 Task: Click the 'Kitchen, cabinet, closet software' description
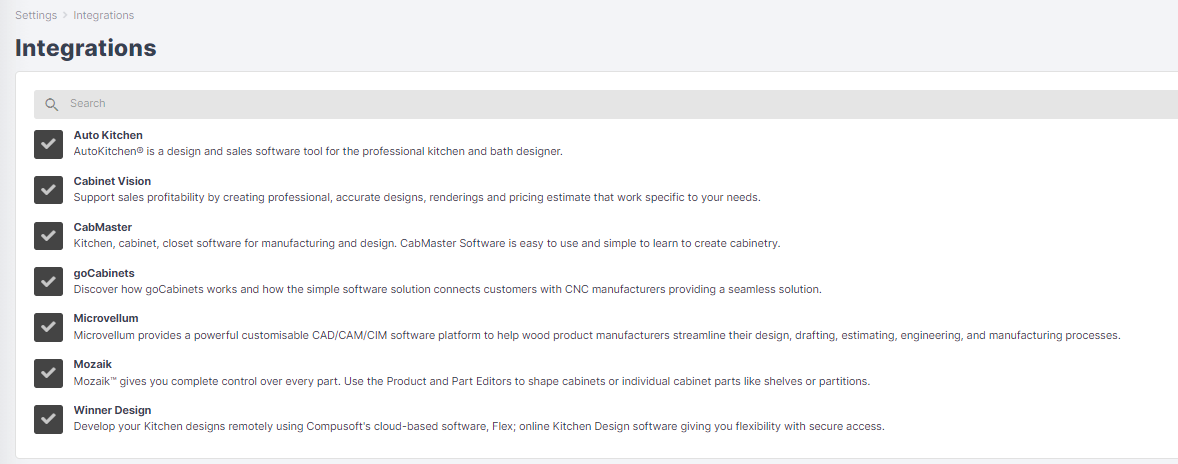click(427, 243)
